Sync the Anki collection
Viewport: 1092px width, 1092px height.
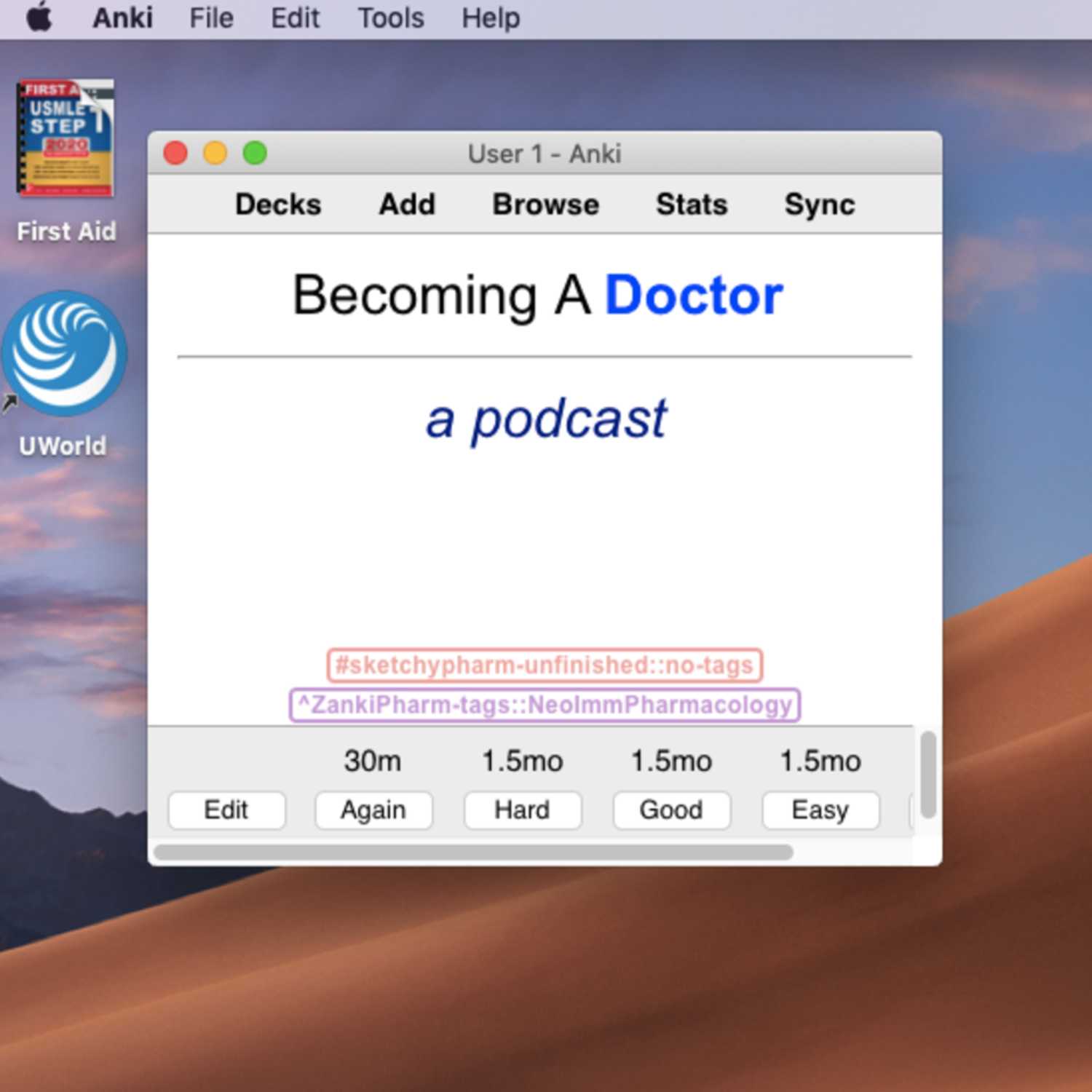point(820,205)
